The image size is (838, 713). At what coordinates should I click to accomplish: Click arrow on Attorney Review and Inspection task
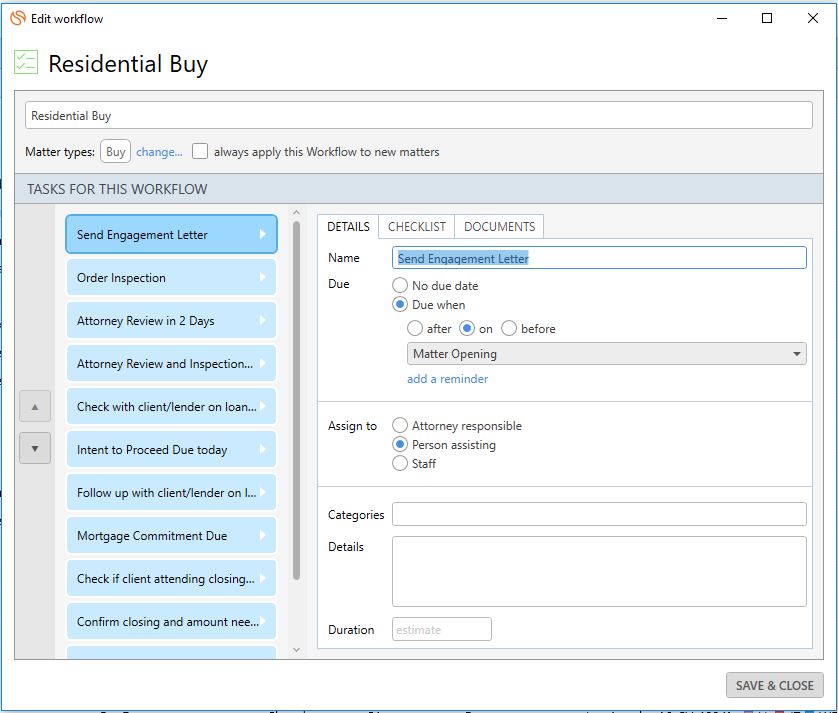pyautogui.click(x=262, y=363)
